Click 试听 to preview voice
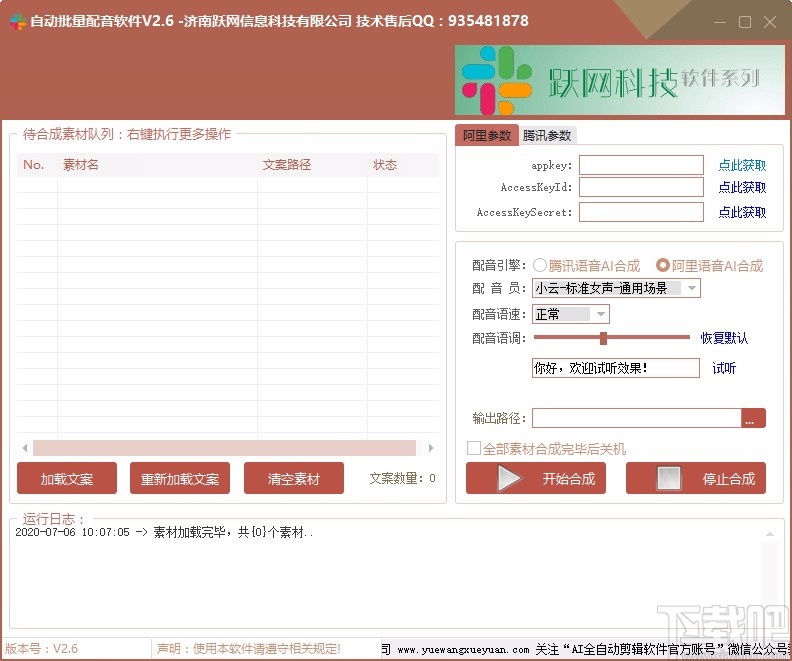The height and width of the screenshot is (661, 792). point(724,368)
